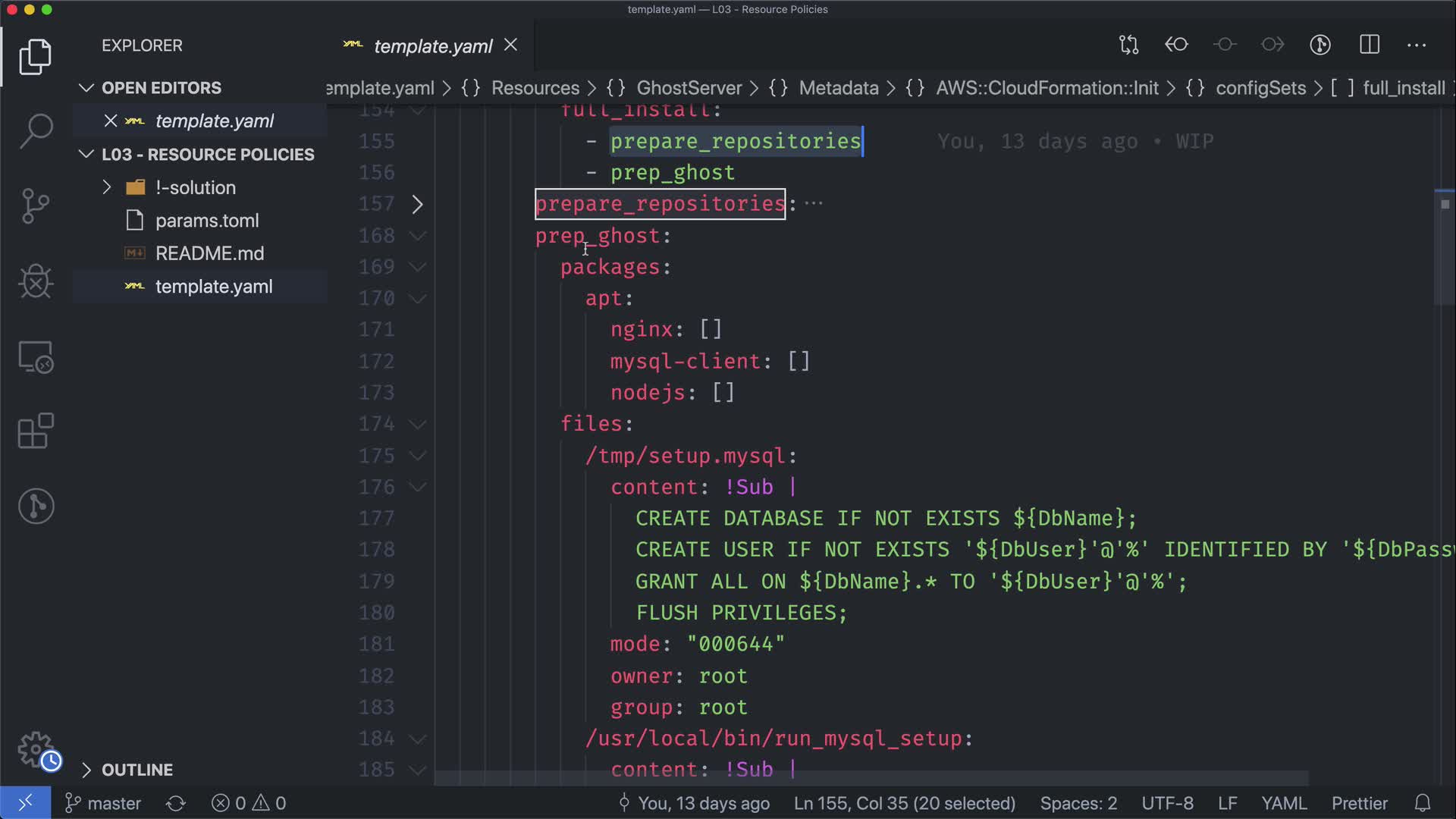Click GhostServer in the breadcrumb bar
This screenshot has width=1456, height=819.
coord(689,88)
